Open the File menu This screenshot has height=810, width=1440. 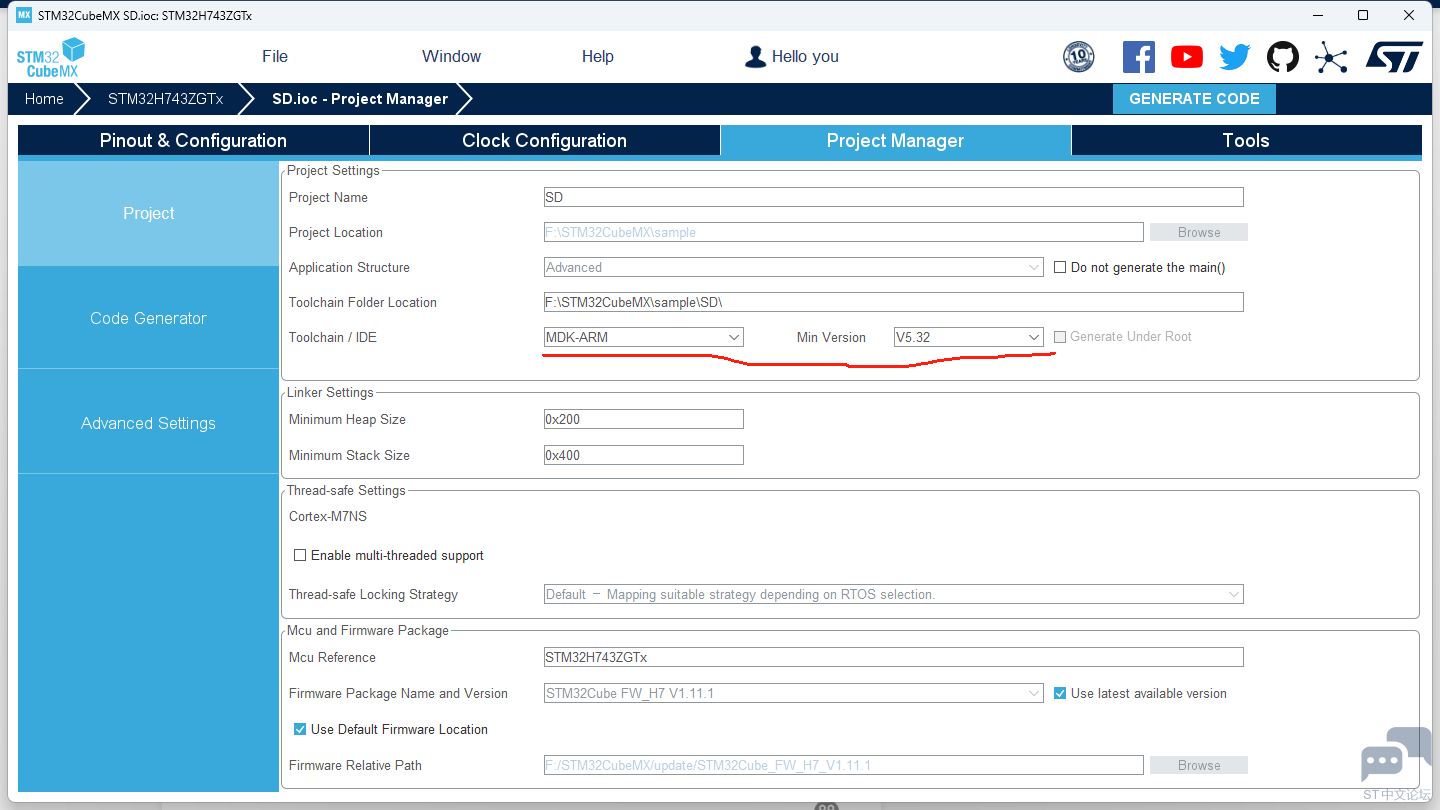275,57
